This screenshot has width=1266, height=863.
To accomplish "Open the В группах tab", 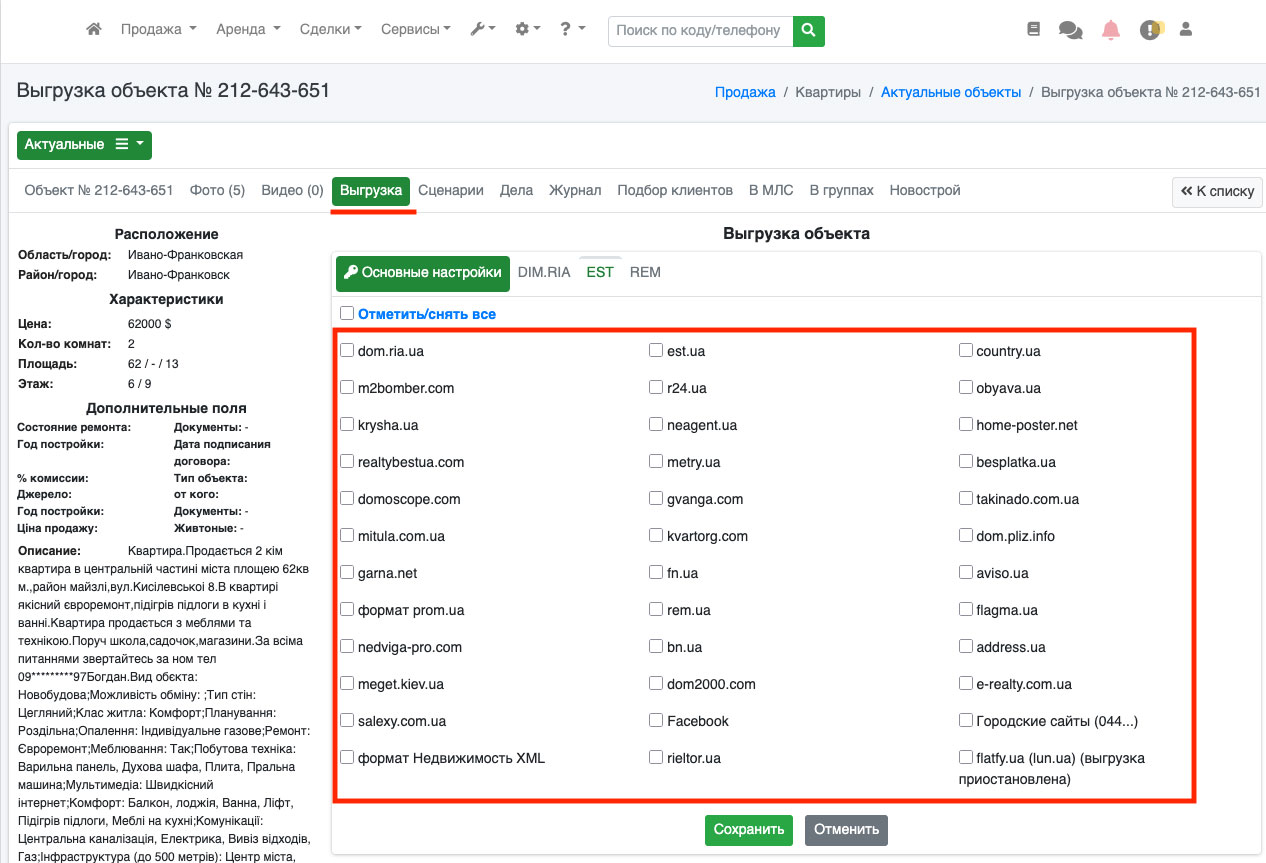I will (841, 190).
